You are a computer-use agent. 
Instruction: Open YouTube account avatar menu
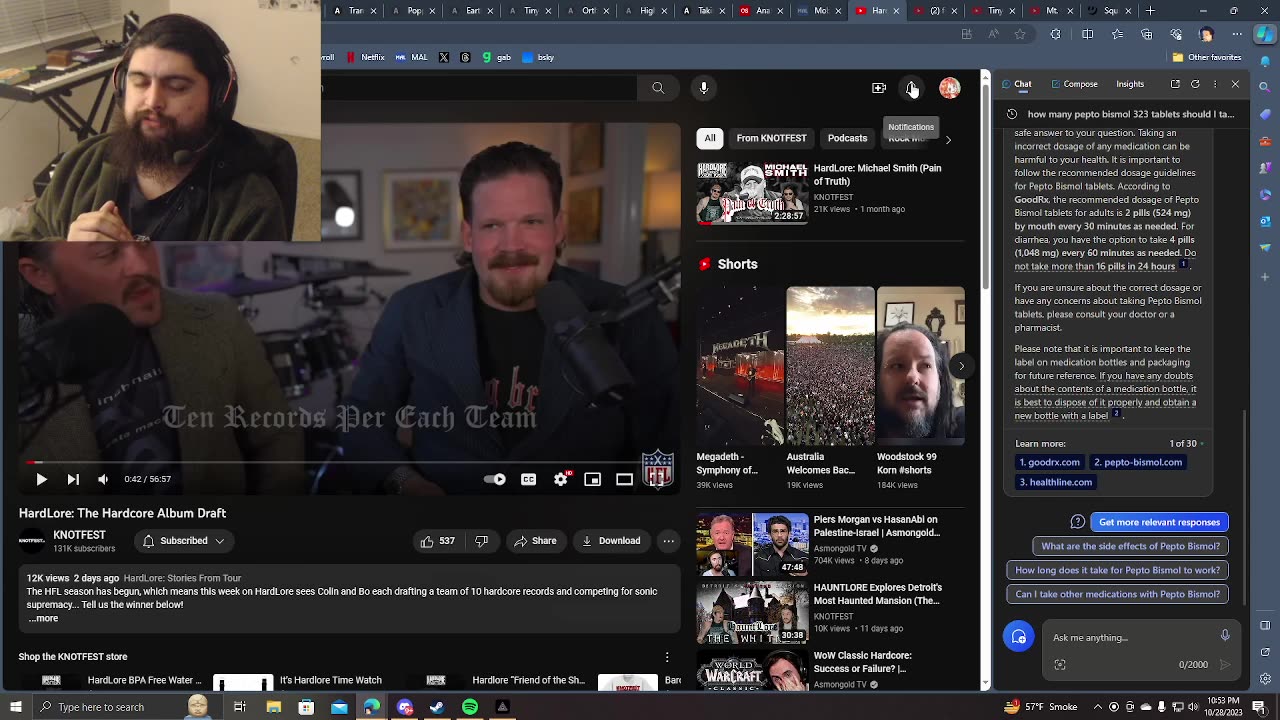949,88
